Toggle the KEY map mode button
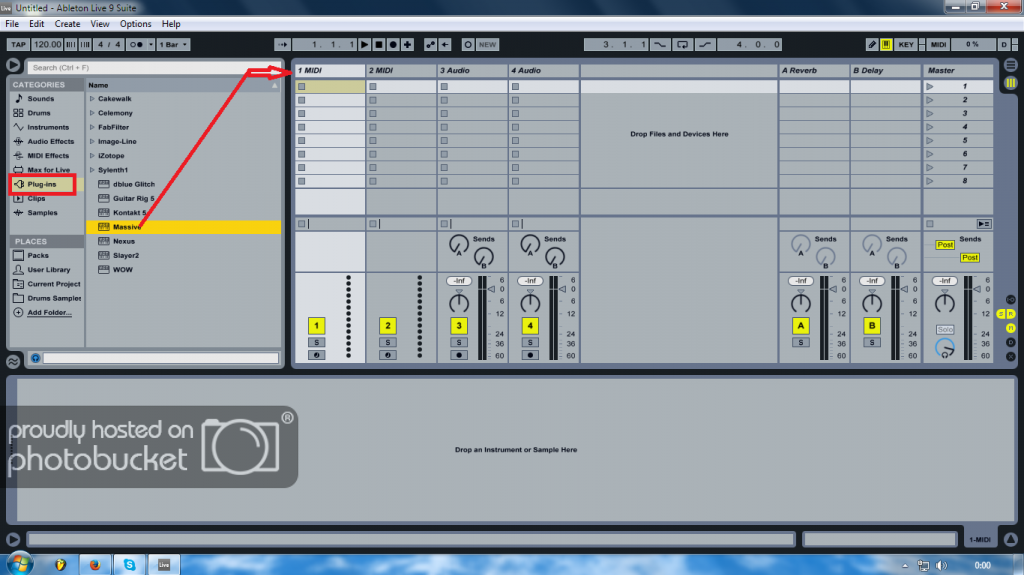Screen dimensions: 1024x575 pyautogui.click(x=906, y=44)
